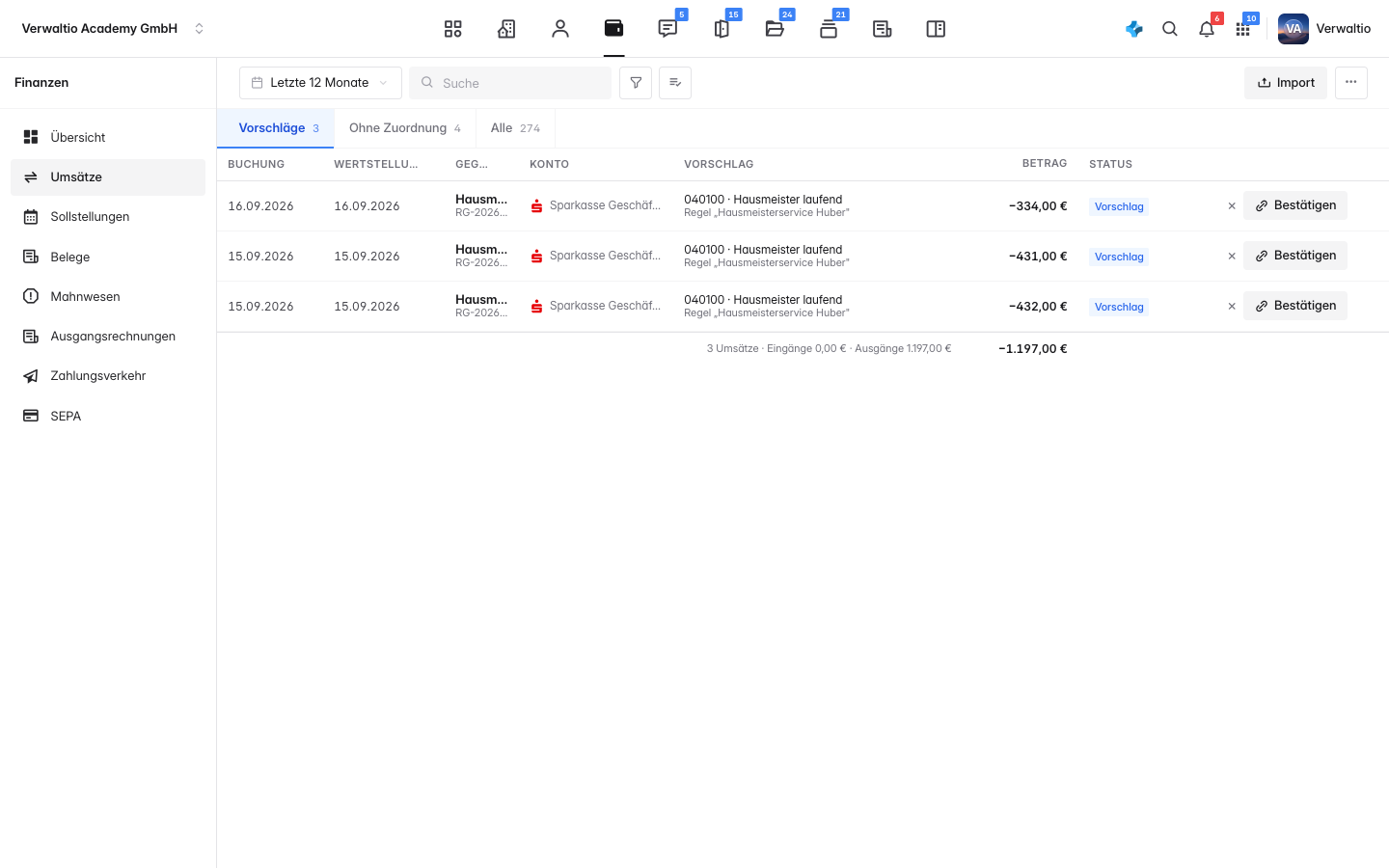Dismiss suggestion for the −431,00 € row
The height and width of the screenshot is (868, 1389).
pyautogui.click(x=1232, y=257)
